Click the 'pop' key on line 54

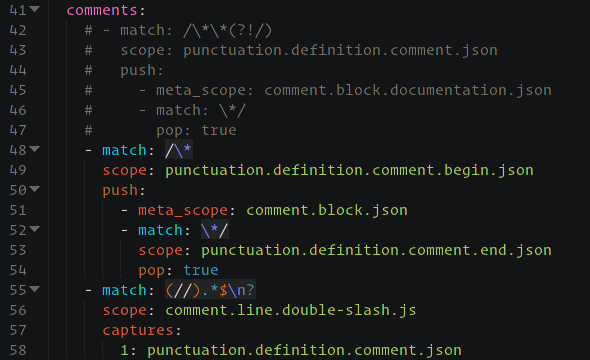(151, 271)
